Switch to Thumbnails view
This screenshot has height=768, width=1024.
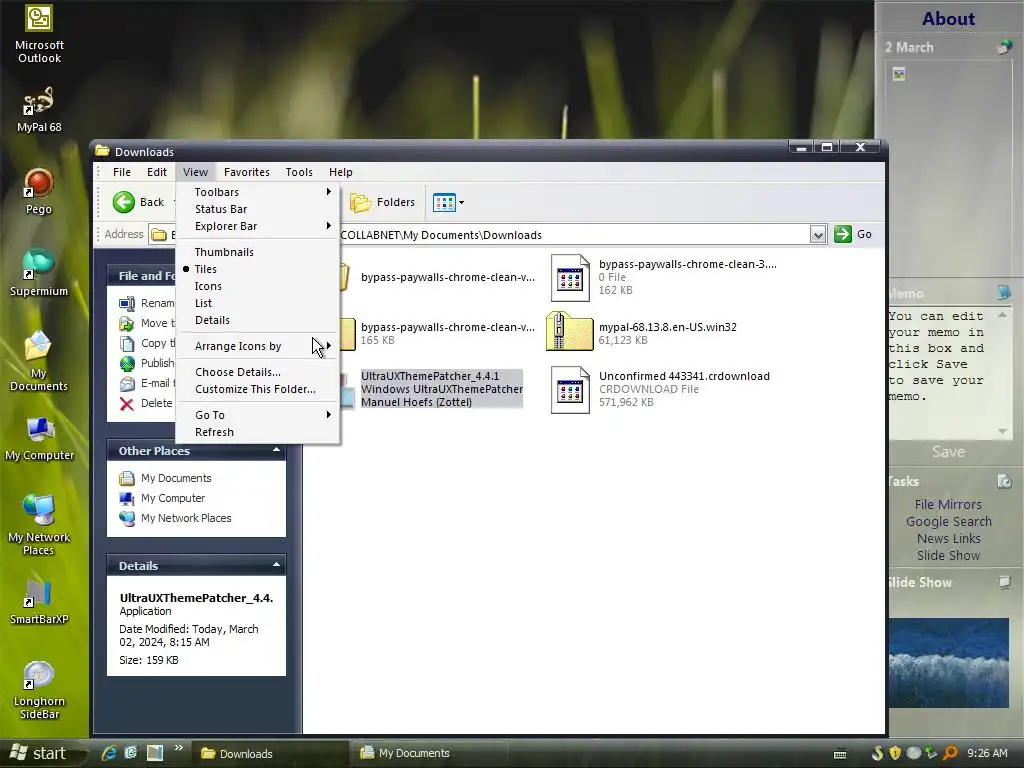pyautogui.click(x=257, y=252)
